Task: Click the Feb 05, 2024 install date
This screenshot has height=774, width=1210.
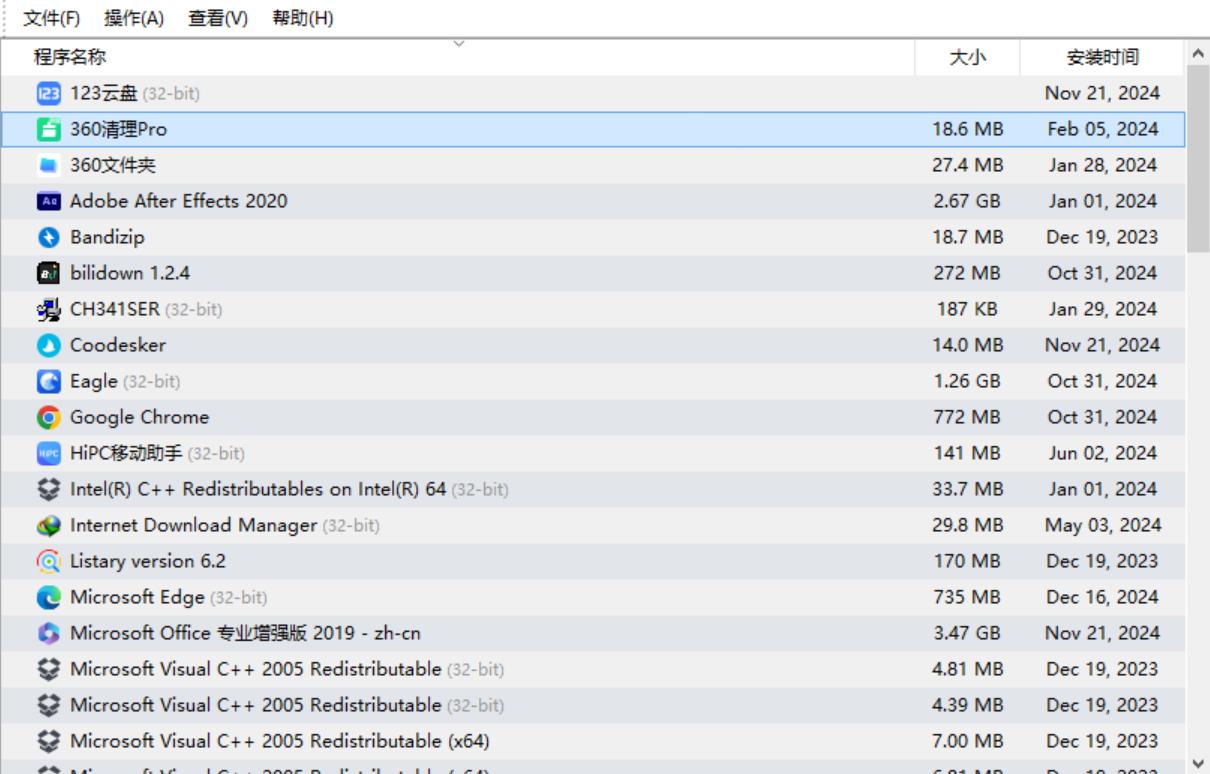Action: [x=1103, y=129]
